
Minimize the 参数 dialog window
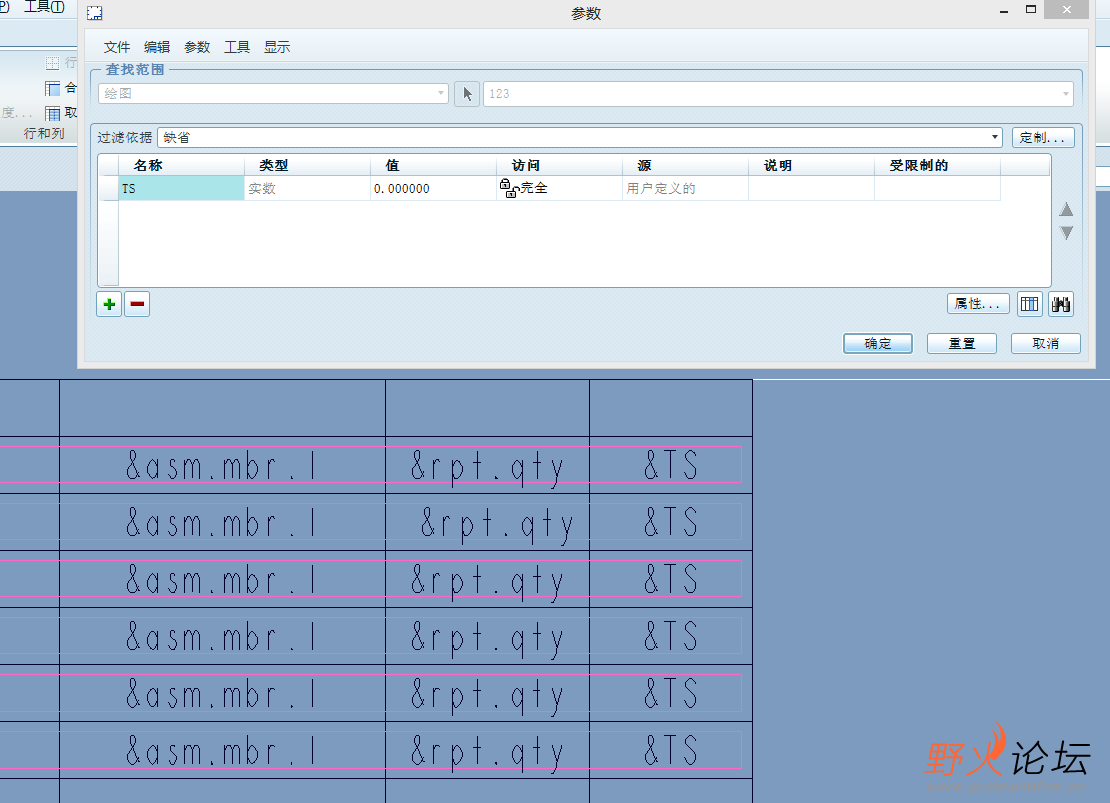point(1004,11)
